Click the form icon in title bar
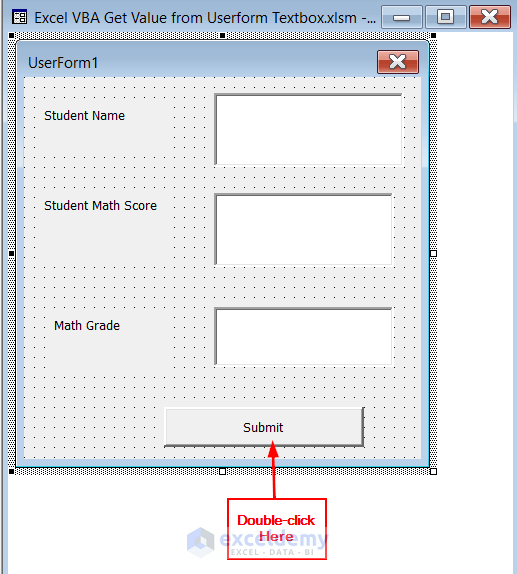The height and width of the screenshot is (574, 517). 19,17
